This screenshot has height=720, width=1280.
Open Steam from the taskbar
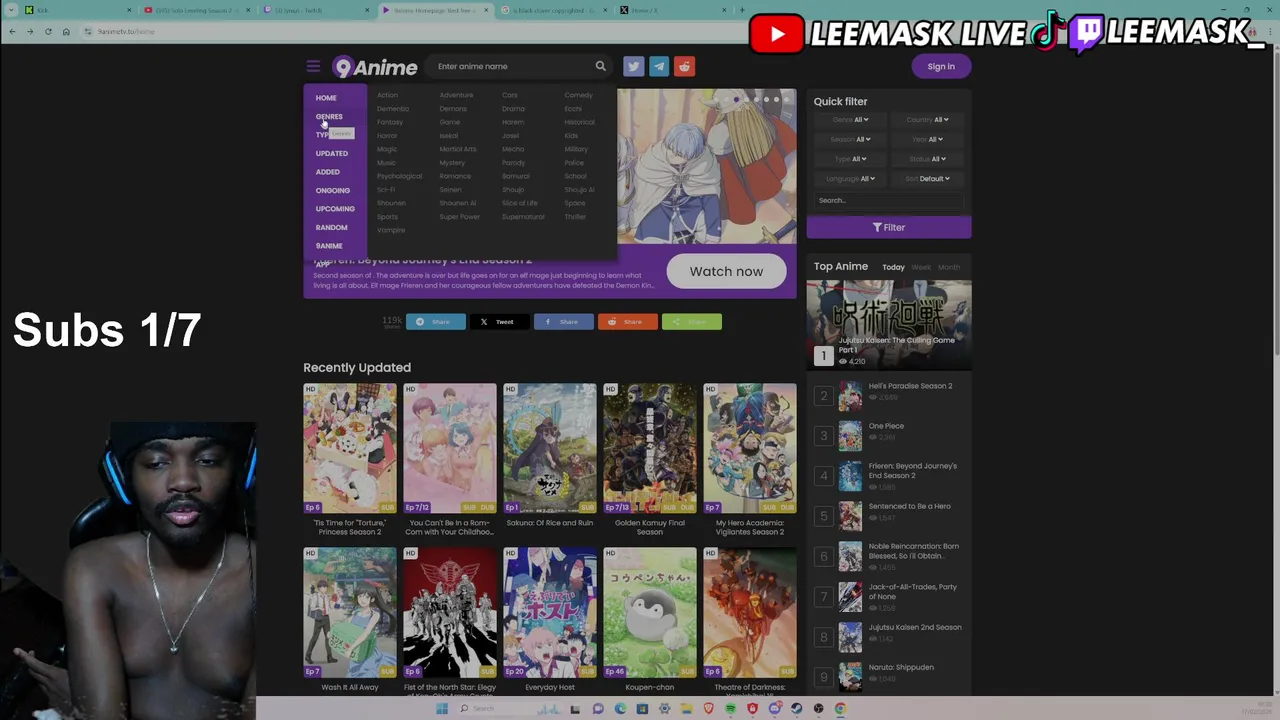pos(796,709)
